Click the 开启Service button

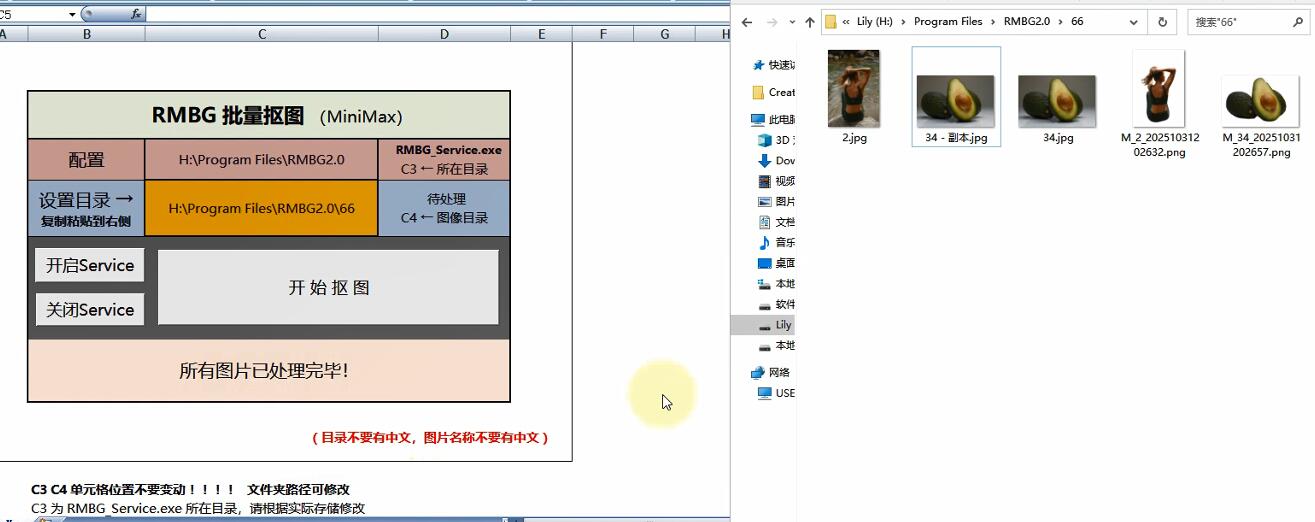click(x=90, y=266)
